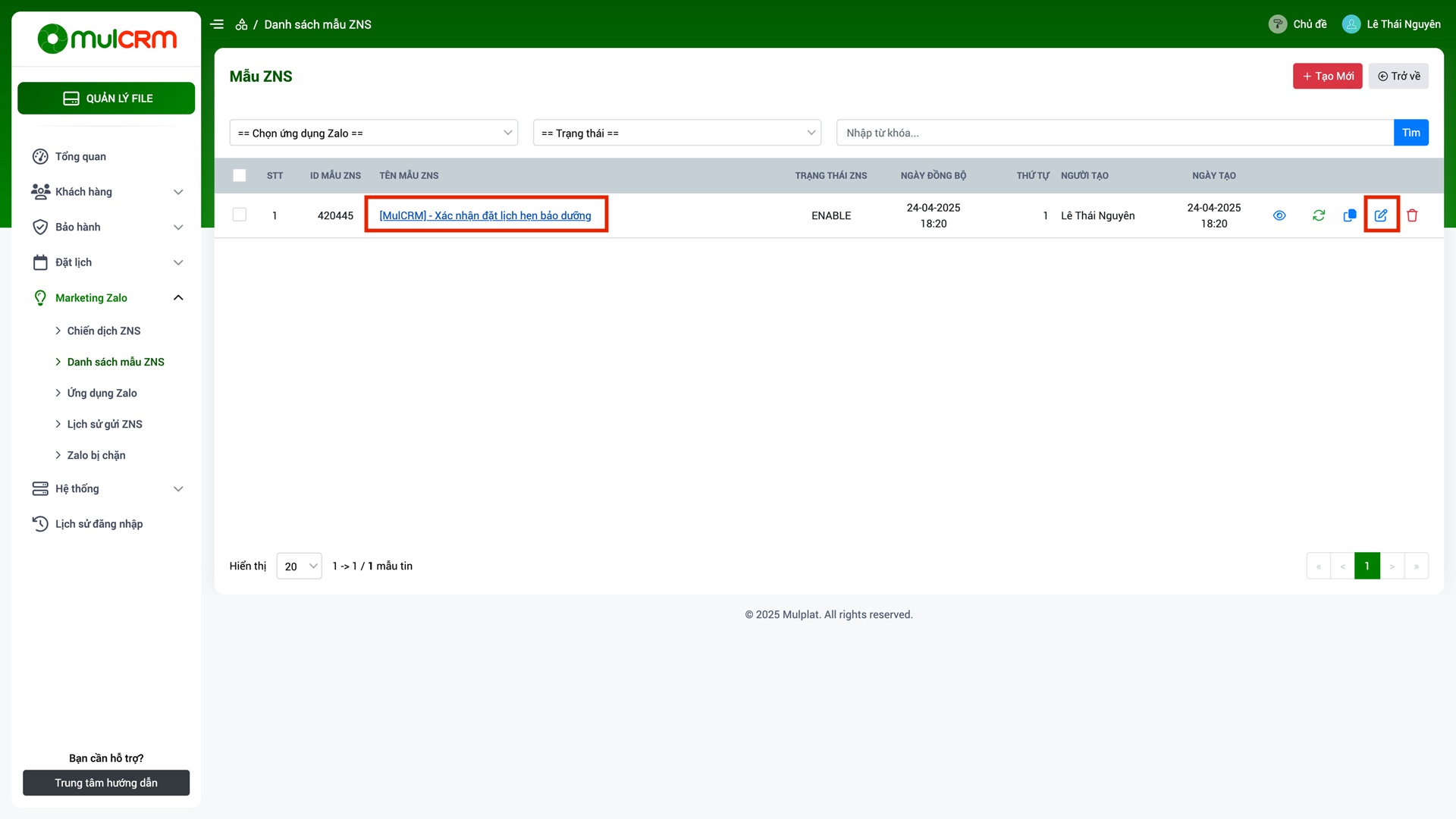Click the sync refresh icon in row

click(1319, 215)
